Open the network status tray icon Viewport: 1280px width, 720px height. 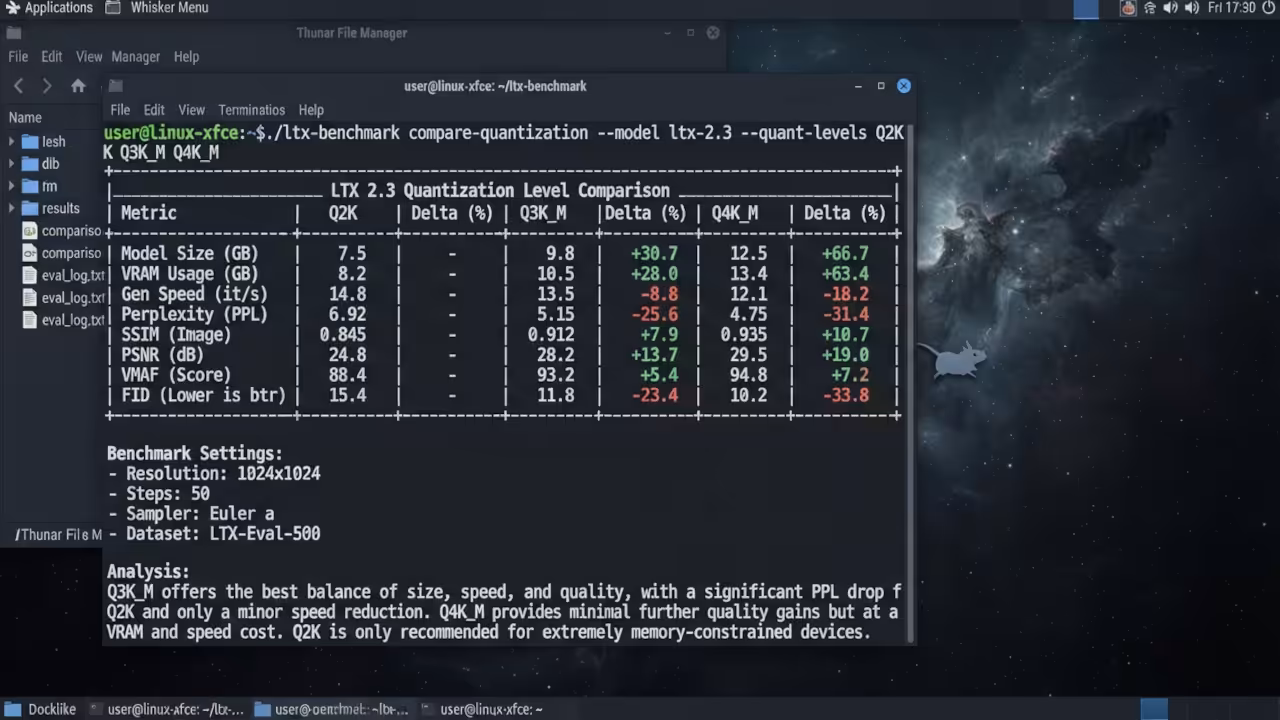point(1150,8)
